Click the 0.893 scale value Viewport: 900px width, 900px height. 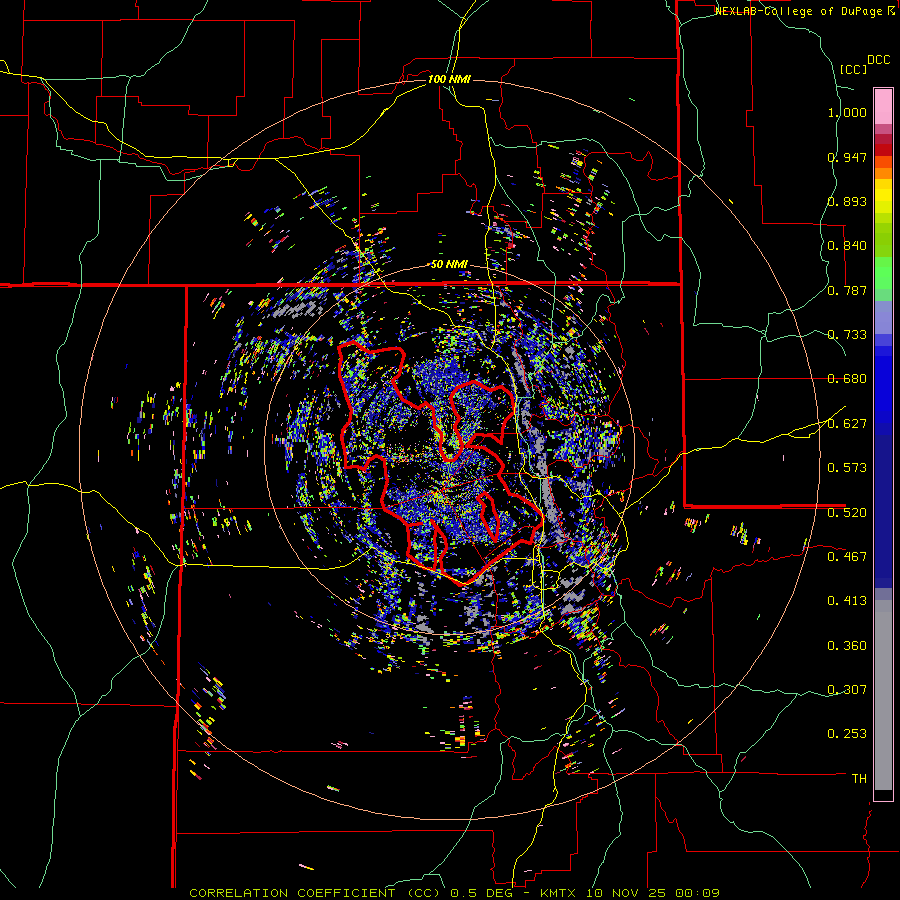tap(847, 201)
